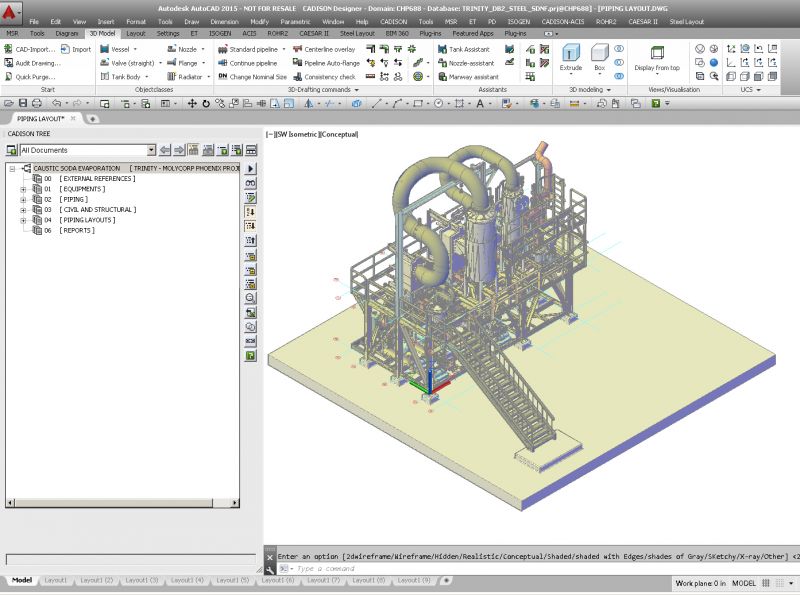This screenshot has height=595, width=800.
Task: Choose the Flange tool
Action: click(182, 63)
